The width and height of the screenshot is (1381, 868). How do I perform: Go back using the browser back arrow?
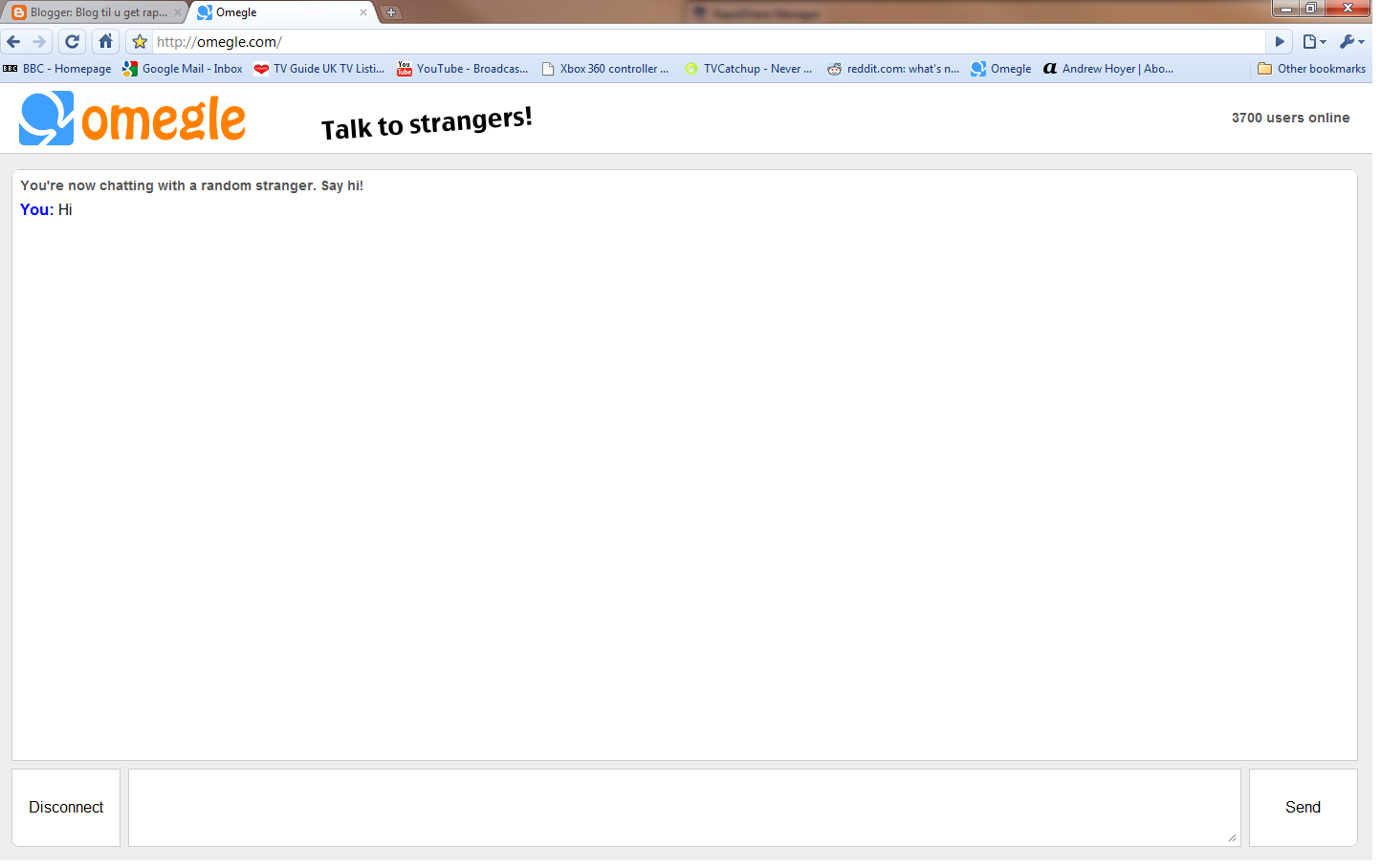tap(13, 42)
